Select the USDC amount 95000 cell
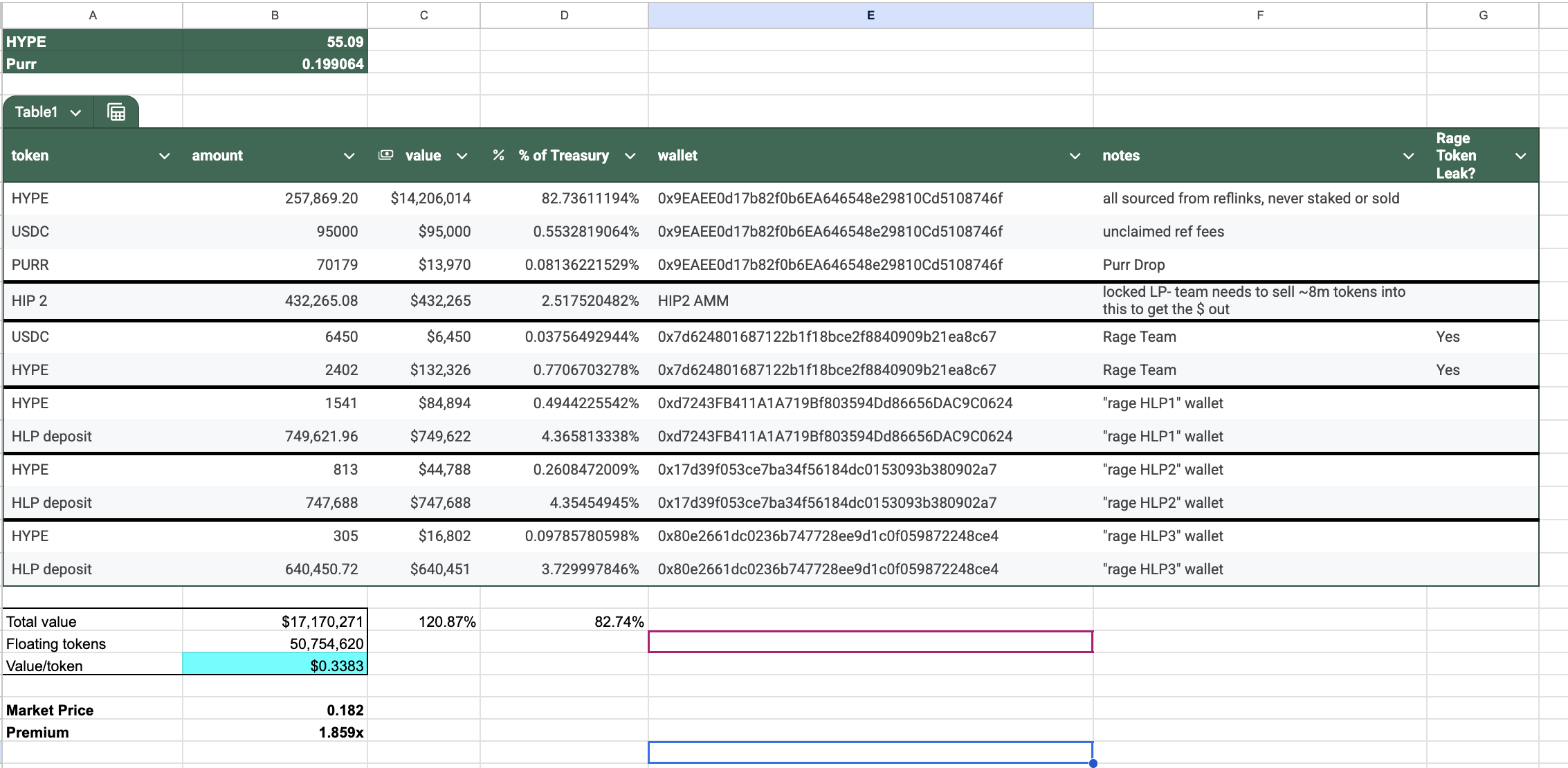Screen dimensions: 1568x768 pos(275,232)
